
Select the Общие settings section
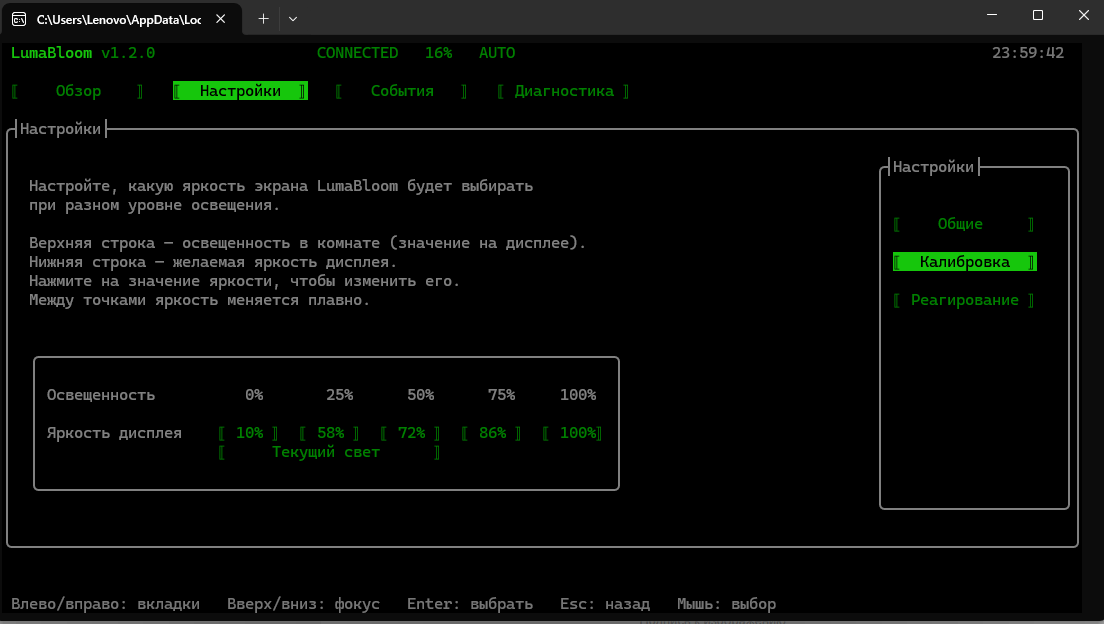(x=964, y=224)
